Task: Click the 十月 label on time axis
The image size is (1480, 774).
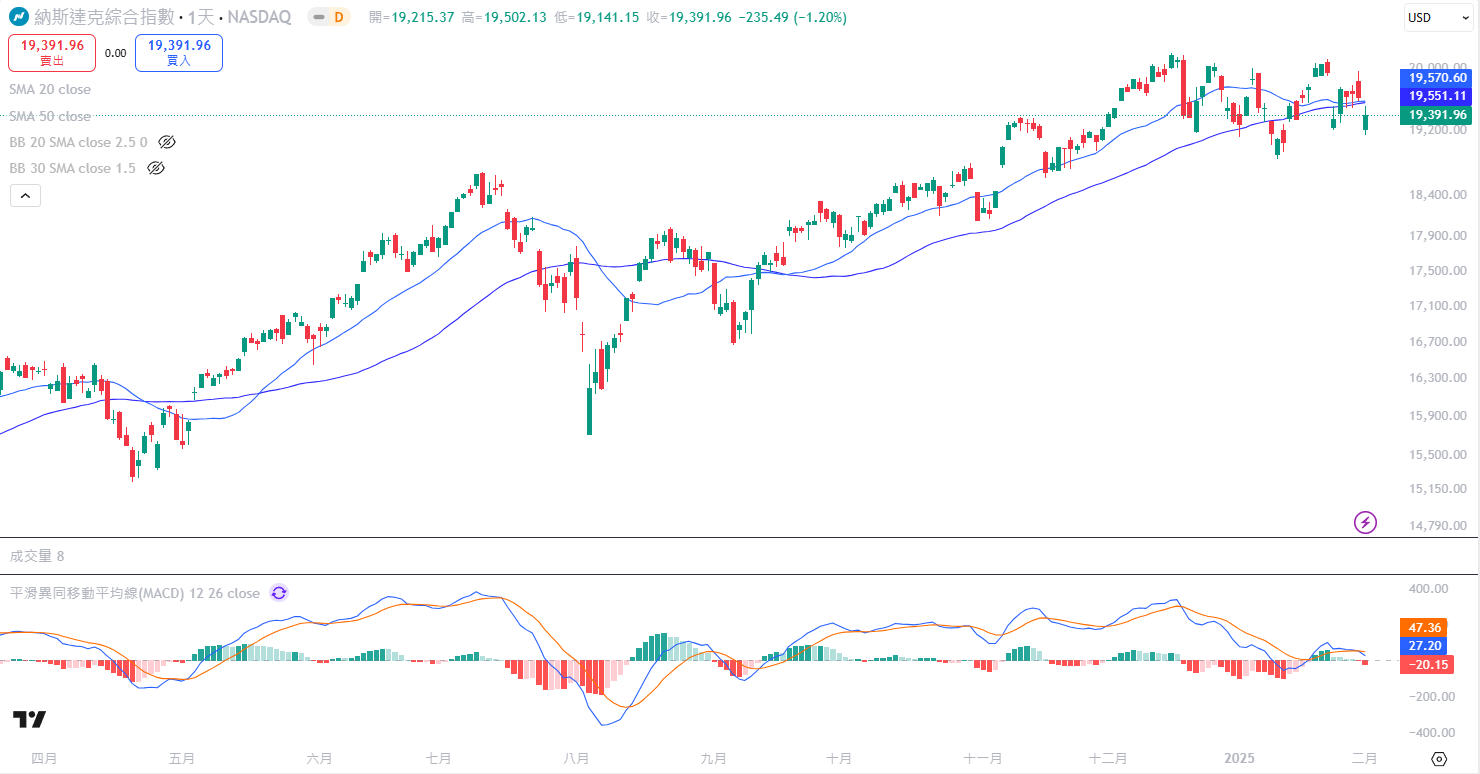Action: pos(840,759)
